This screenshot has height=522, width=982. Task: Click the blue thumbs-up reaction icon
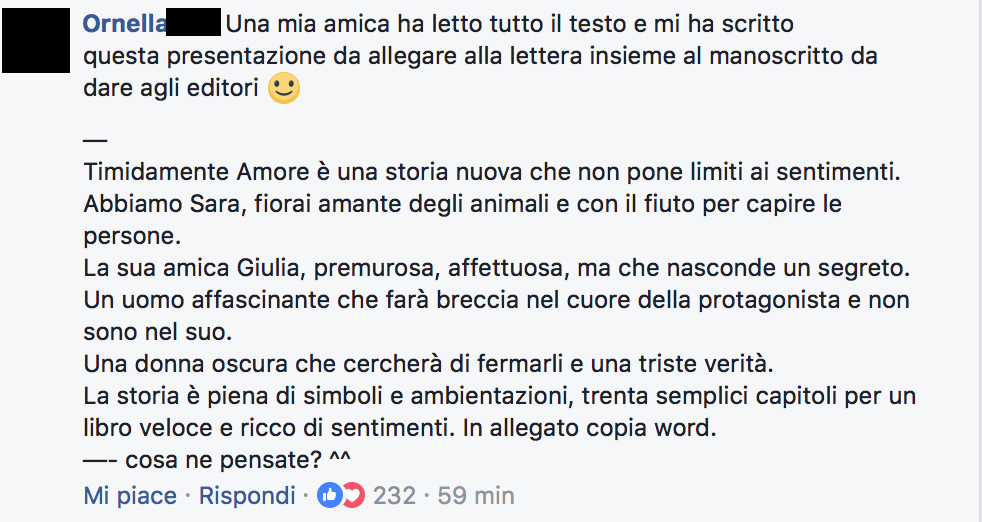(x=329, y=496)
